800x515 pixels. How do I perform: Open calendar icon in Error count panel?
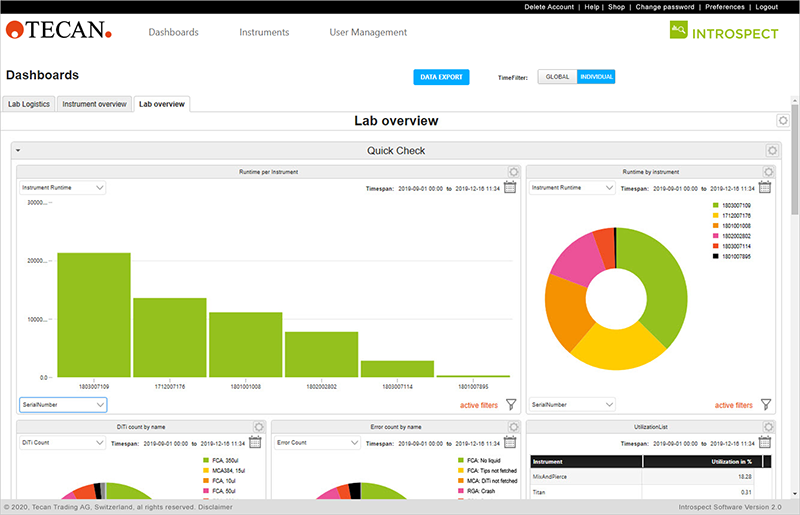[x=509, y=442]
